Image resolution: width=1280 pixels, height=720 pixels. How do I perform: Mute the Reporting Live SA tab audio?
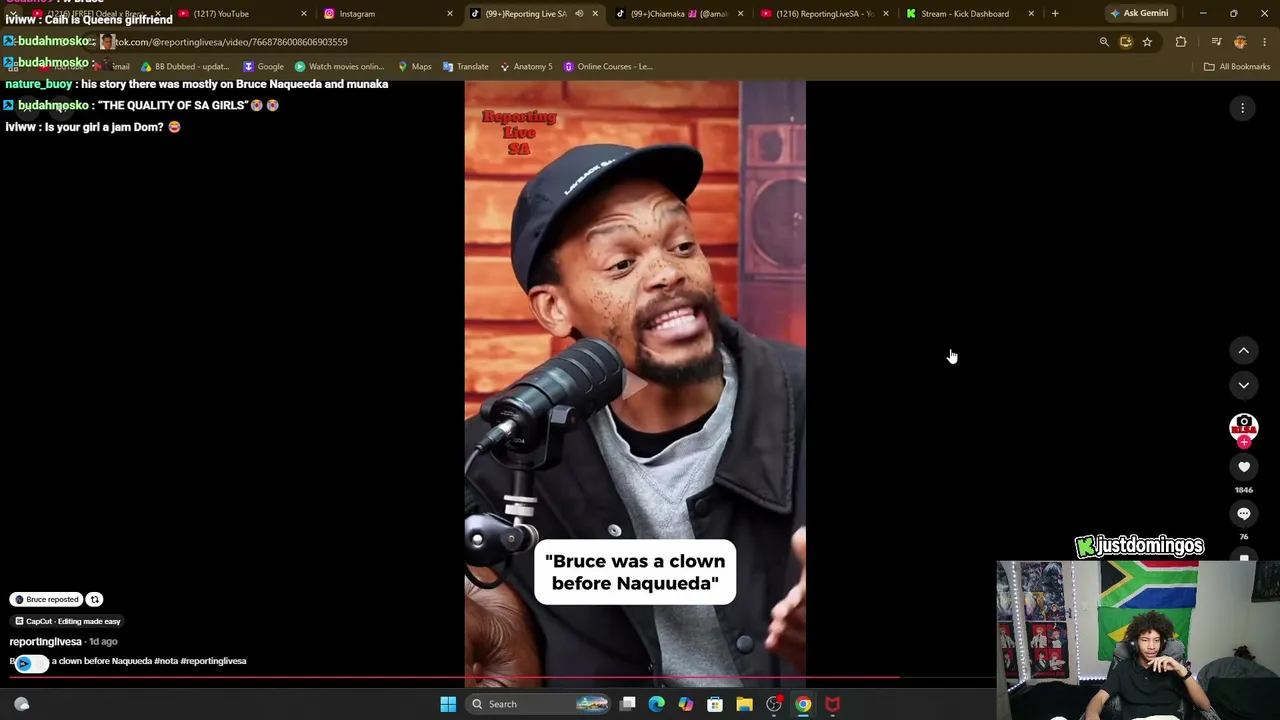point(579,13)
